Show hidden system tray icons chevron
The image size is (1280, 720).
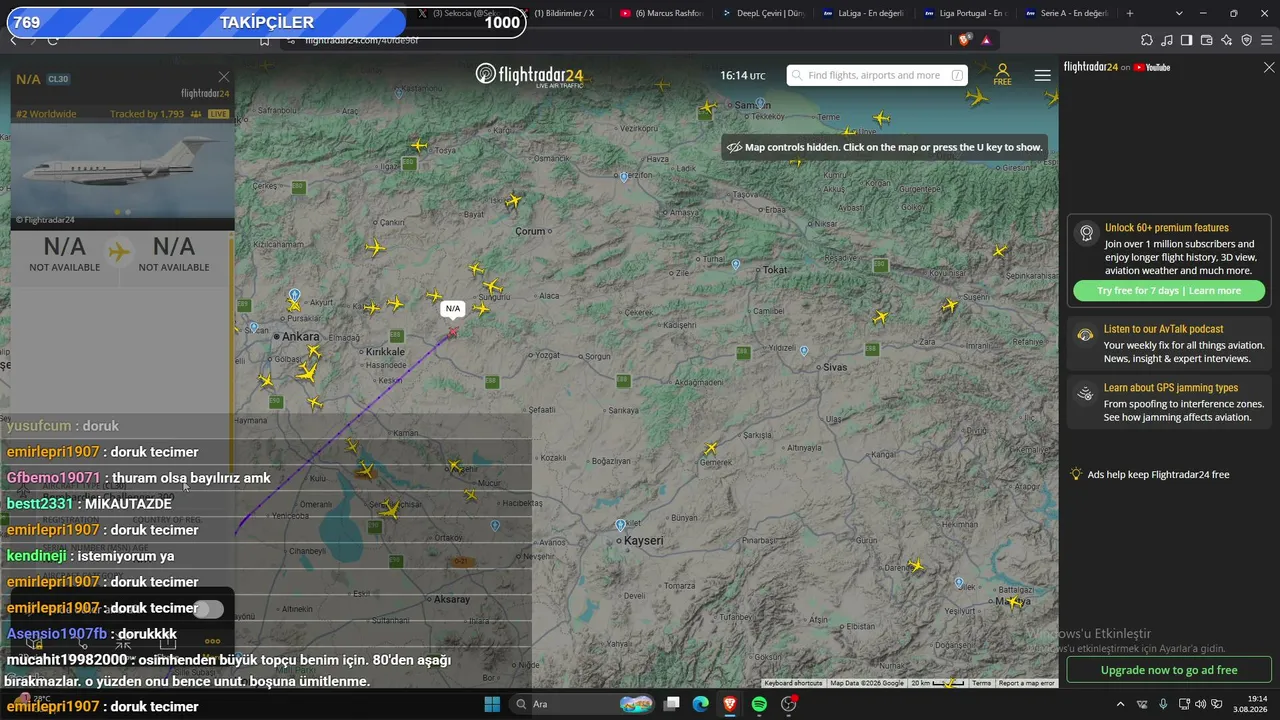click(1120, 704)
